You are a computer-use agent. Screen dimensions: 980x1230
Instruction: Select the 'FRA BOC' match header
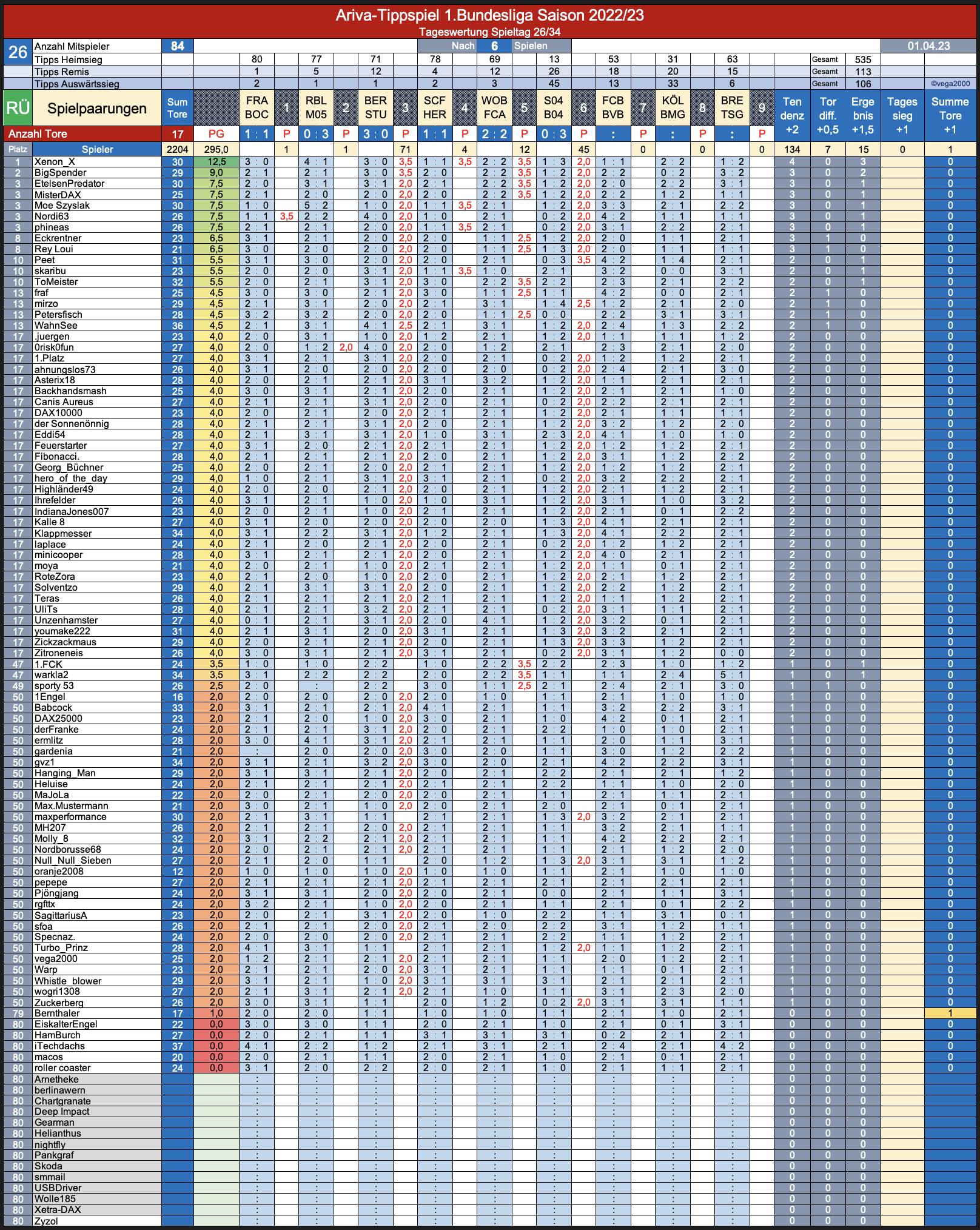tap(257, 107)
